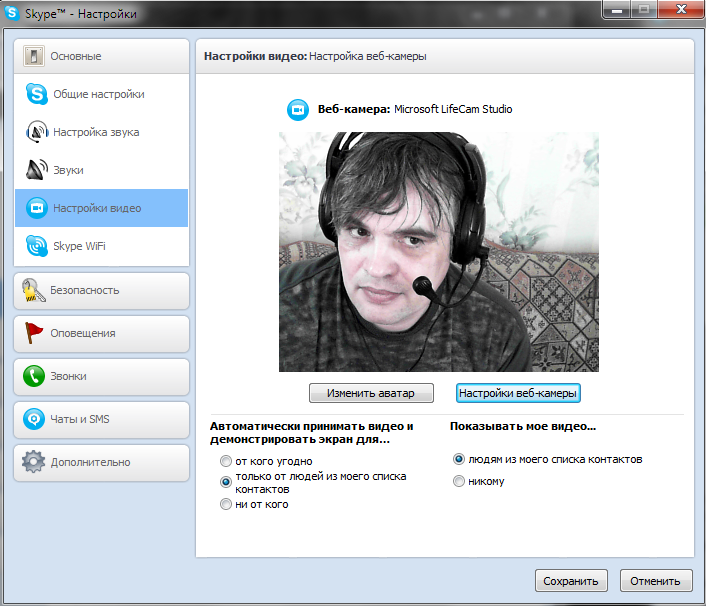Click the Настройки веб-камеры button
The image size is (706, 606).
coord(518,393)
